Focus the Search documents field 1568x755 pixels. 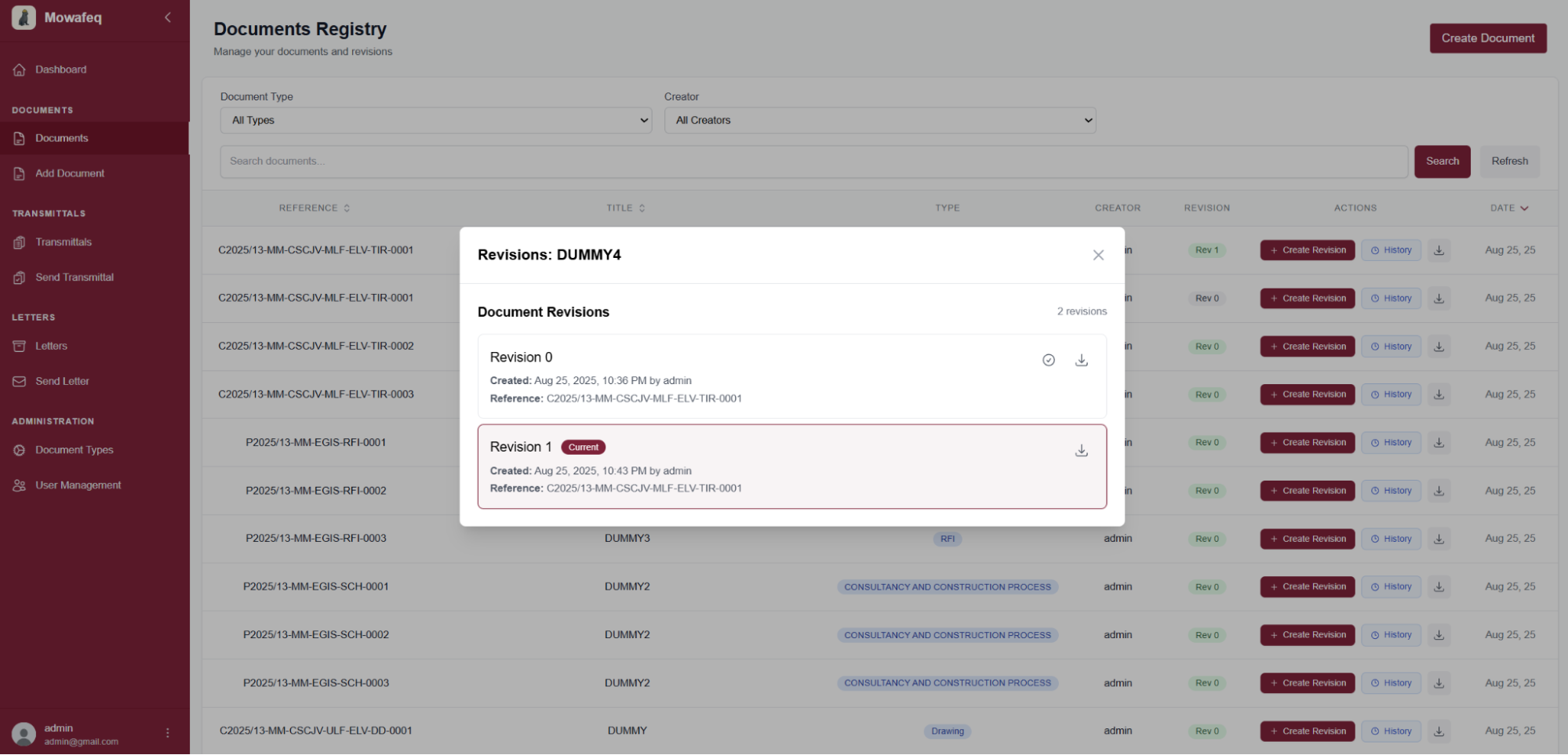pos(813,162)
